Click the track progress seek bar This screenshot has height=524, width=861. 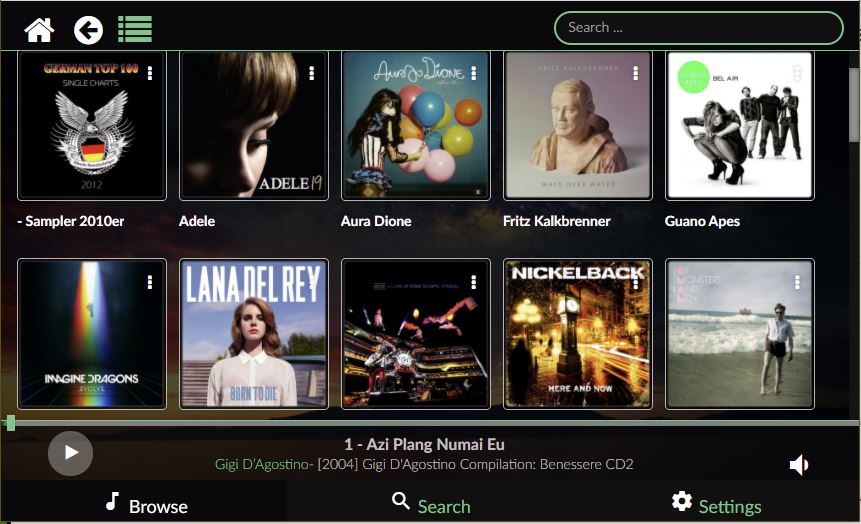tap(430, 423)
